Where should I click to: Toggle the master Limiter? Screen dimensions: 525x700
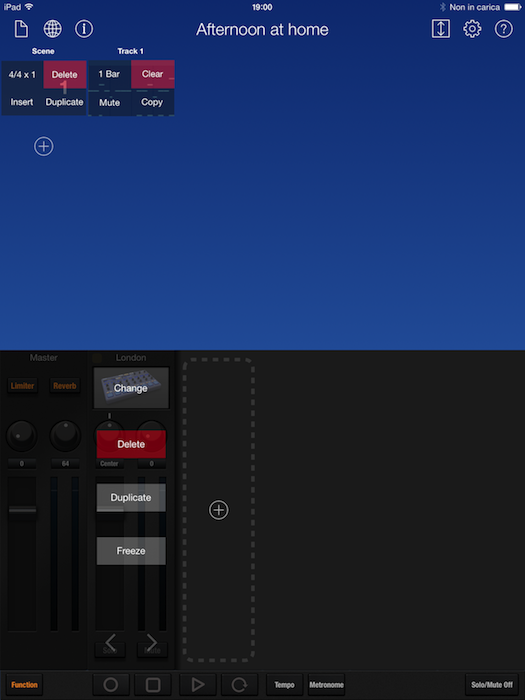[x=22, y=386]
